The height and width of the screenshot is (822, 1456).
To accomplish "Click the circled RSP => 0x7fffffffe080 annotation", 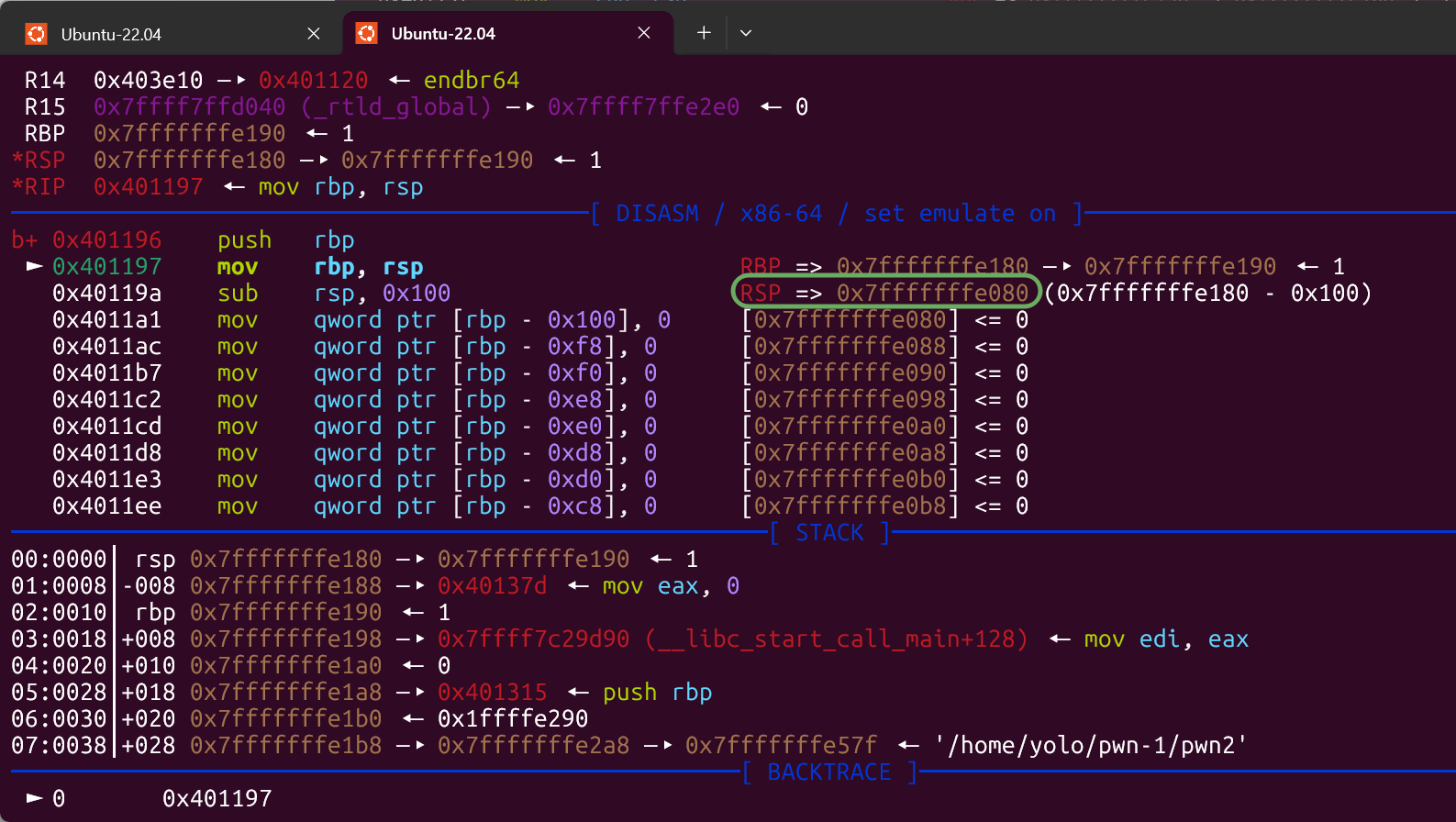I will [885, 293].
